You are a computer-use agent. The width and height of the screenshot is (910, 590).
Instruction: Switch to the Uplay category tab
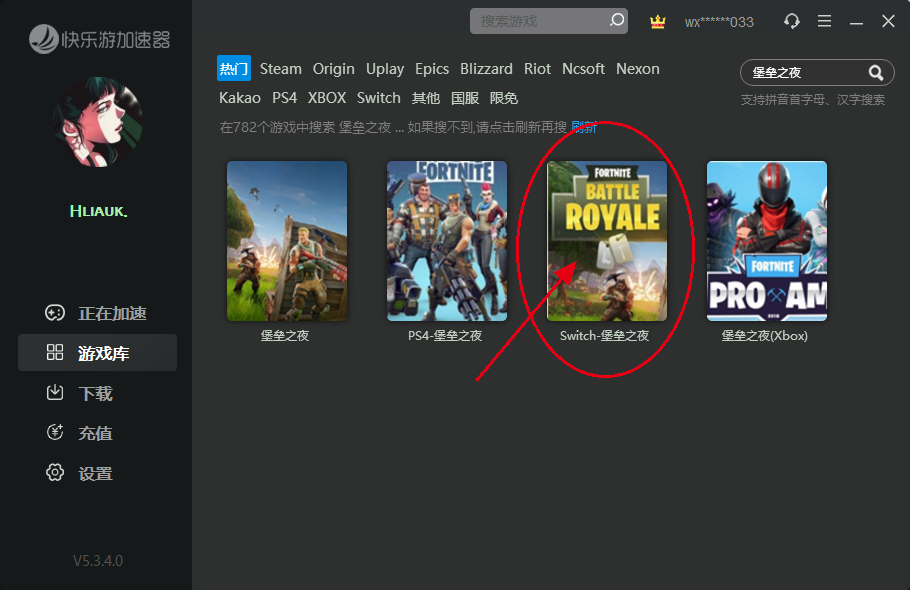[385, 69]
